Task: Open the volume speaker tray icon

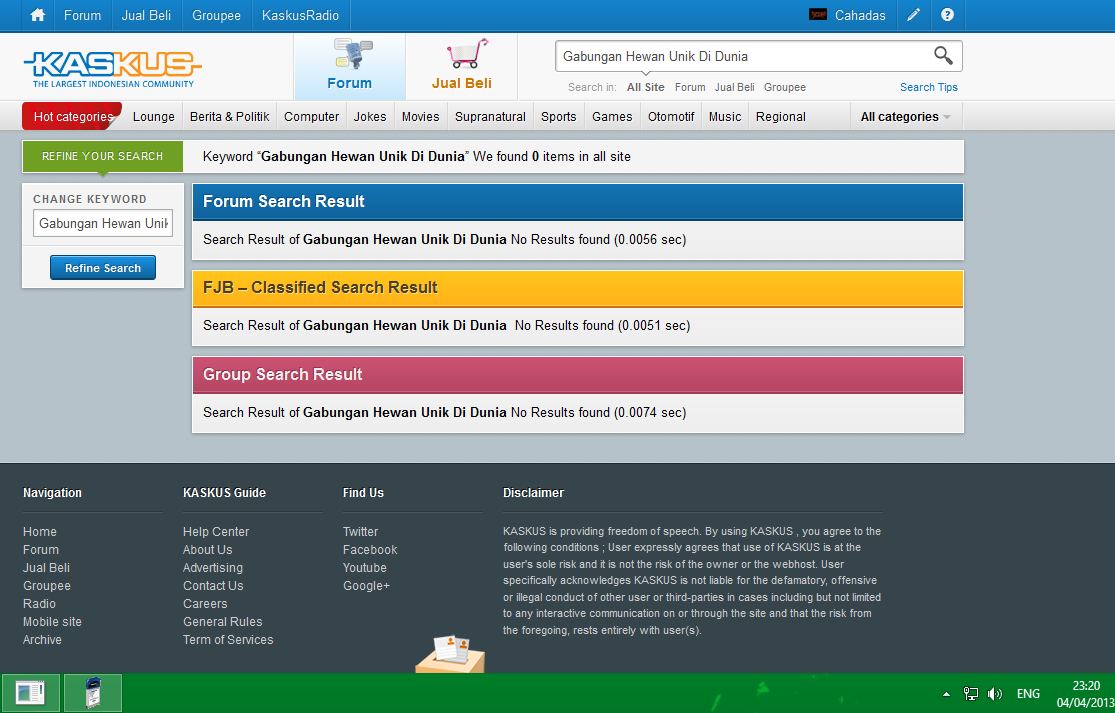Action: 995,694
